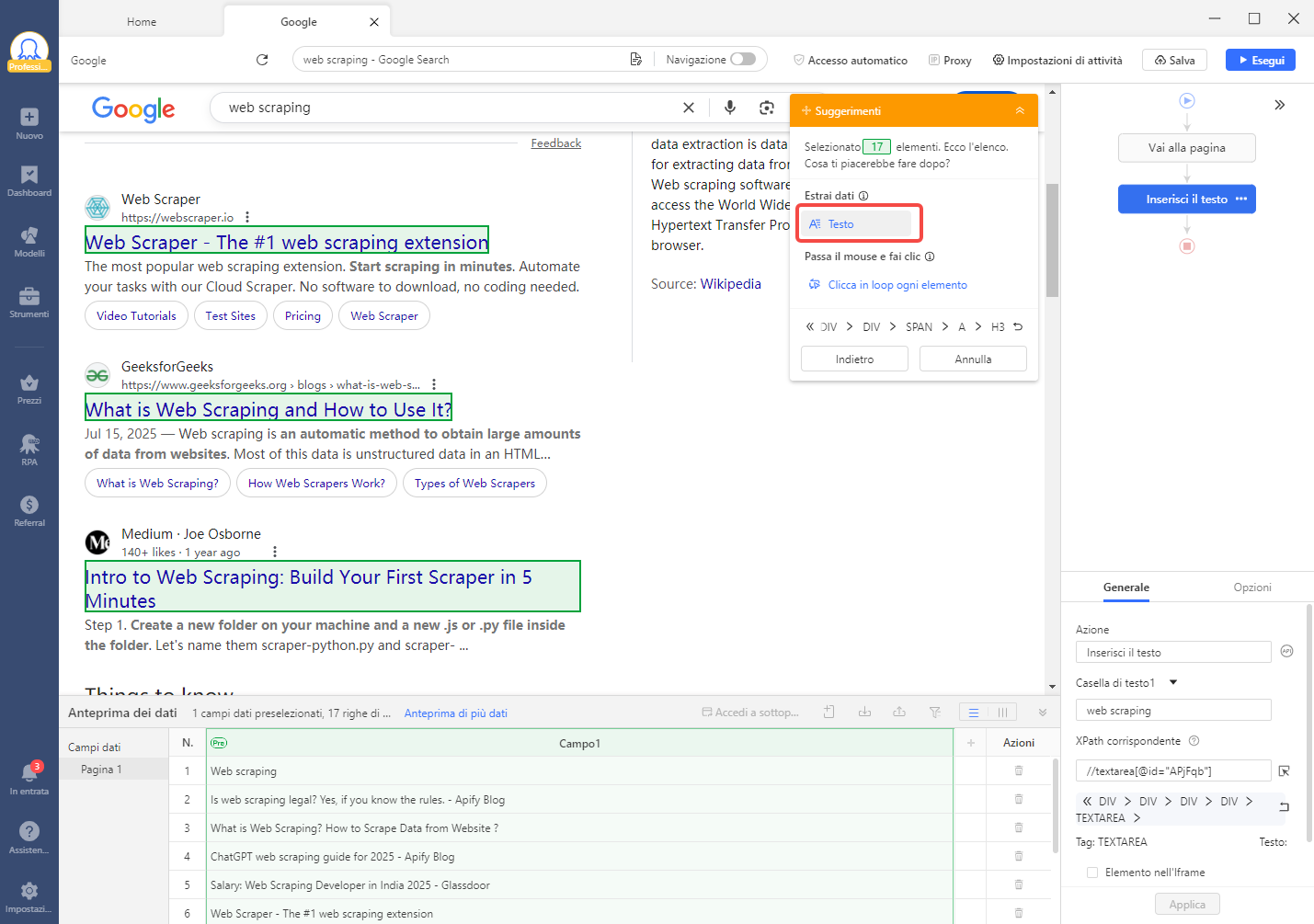Toggle the Navigazione switch
Viewport: 1314px width, 924px height.
tap(743, 60)
